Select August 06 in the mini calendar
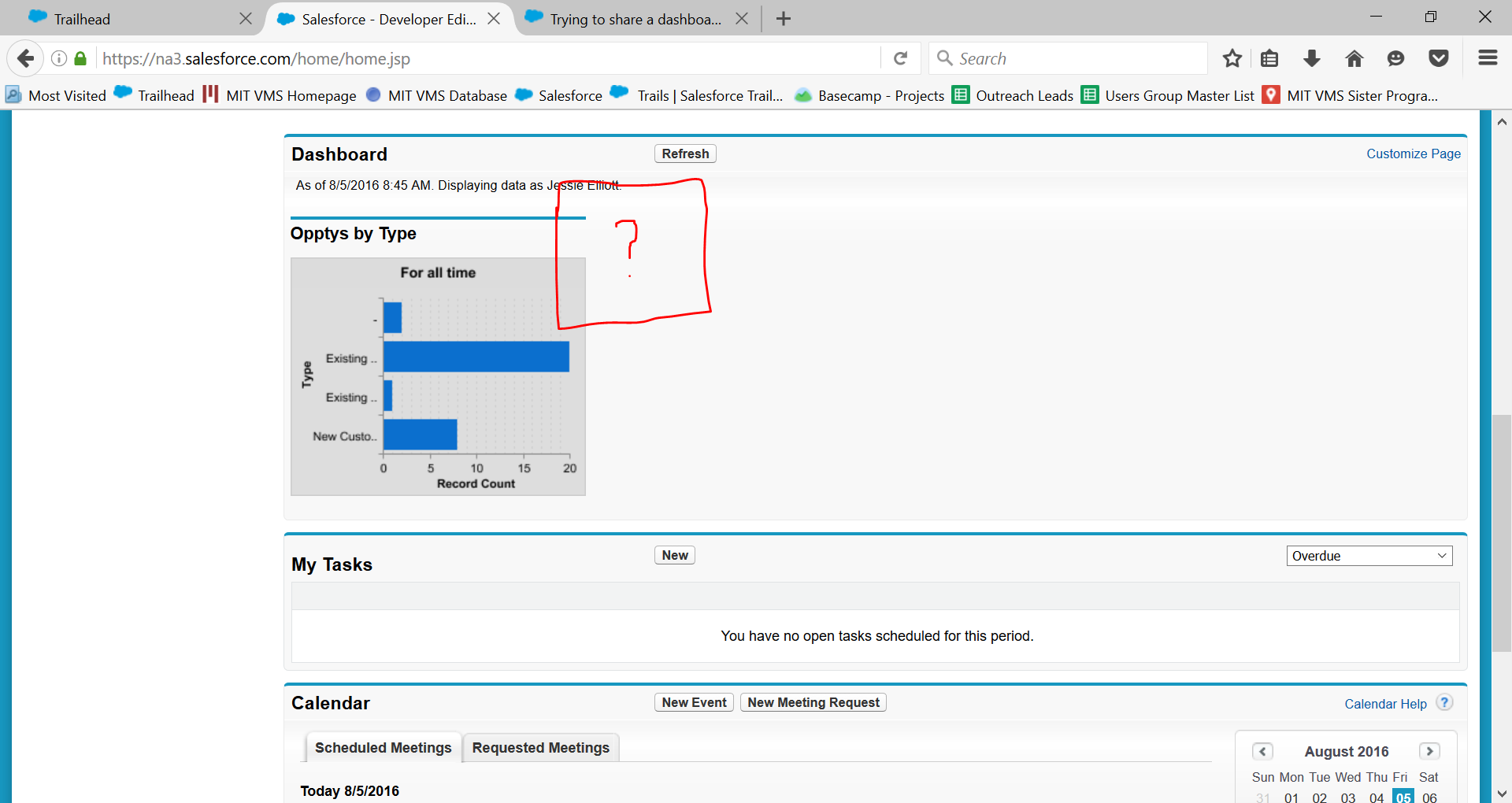Image resolution: width=1512 pixels, height=803 pixels. 1430,797
